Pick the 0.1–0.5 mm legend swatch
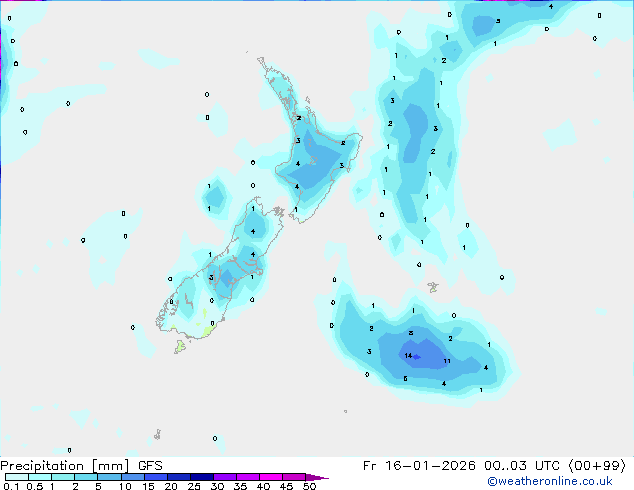The width and height of the screenshot is (634, 490). coord(17,477)
